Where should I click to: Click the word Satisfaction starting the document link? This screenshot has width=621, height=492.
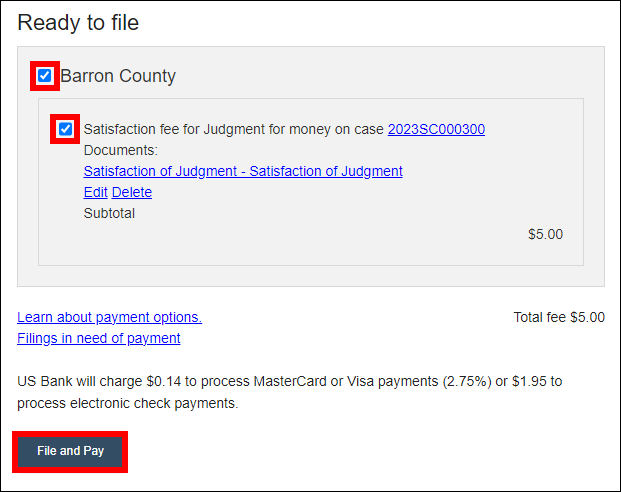(x=121, y=171)
